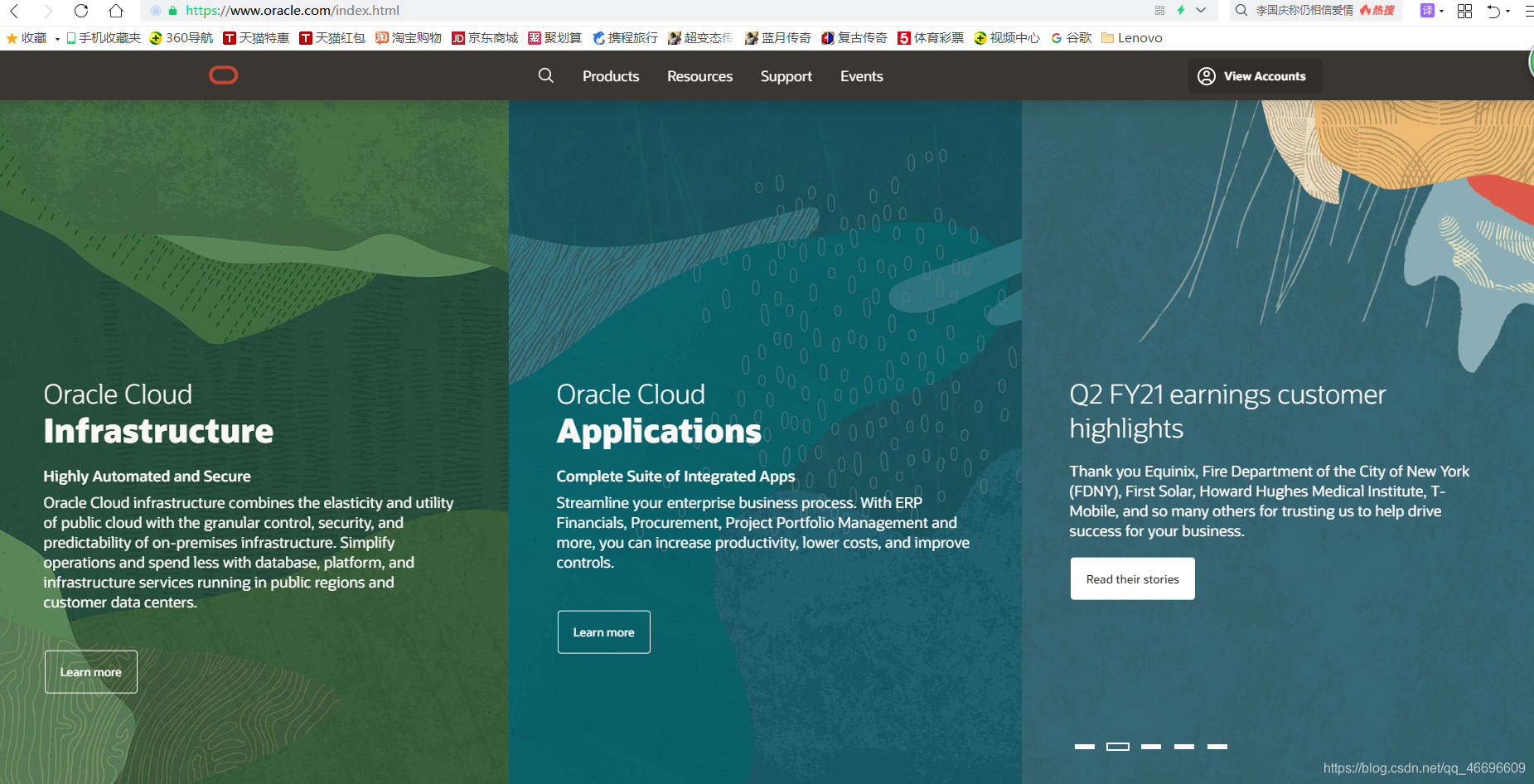Open the 聚划算 bookmark
The image size is (1534, 784).
point(555,38)
